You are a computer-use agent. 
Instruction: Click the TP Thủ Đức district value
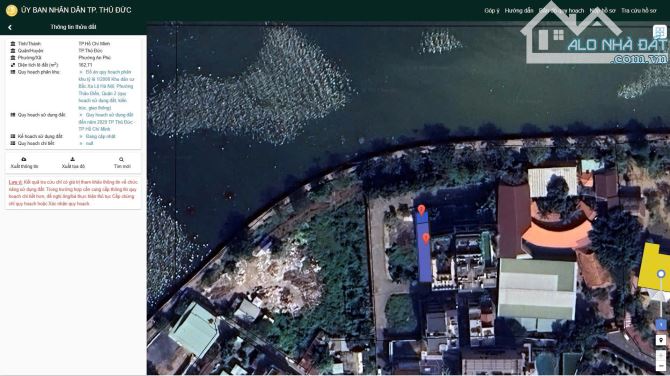pyautogui.click(x=90, y=50)
